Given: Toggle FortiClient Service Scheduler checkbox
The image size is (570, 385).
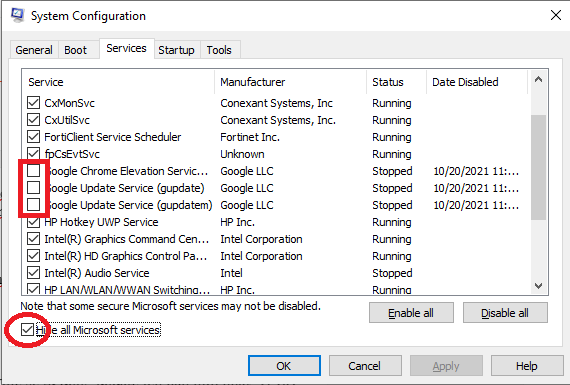Looking at the screenshot, I should click(33, 137).
